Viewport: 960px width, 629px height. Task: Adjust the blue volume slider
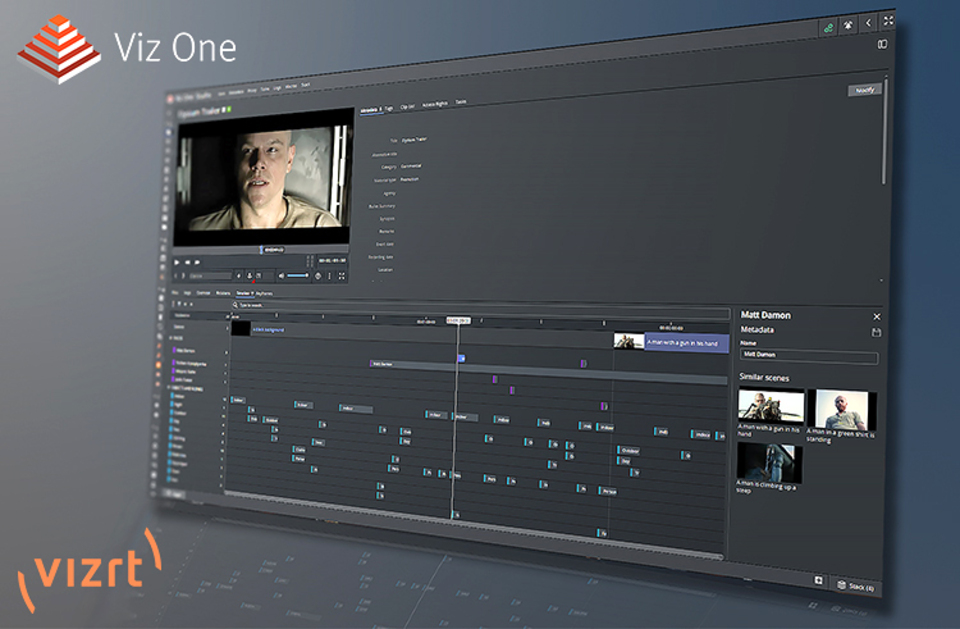pyautogui.click(x=297, y=275)
